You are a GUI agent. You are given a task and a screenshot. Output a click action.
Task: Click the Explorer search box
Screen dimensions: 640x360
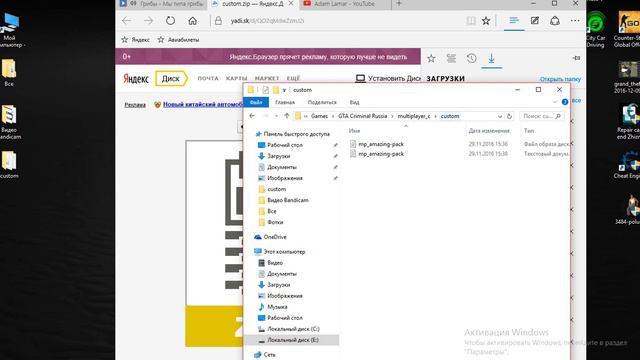pos(542,116)
